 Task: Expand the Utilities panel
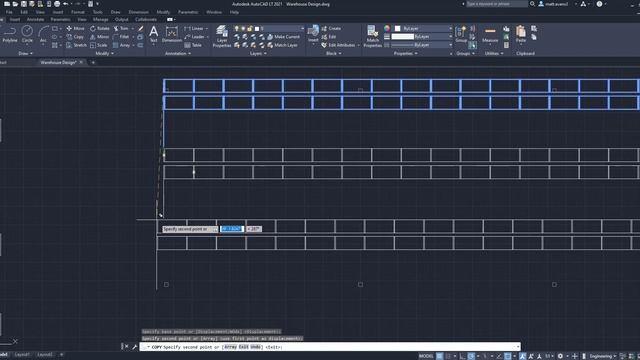click(493, 53)
